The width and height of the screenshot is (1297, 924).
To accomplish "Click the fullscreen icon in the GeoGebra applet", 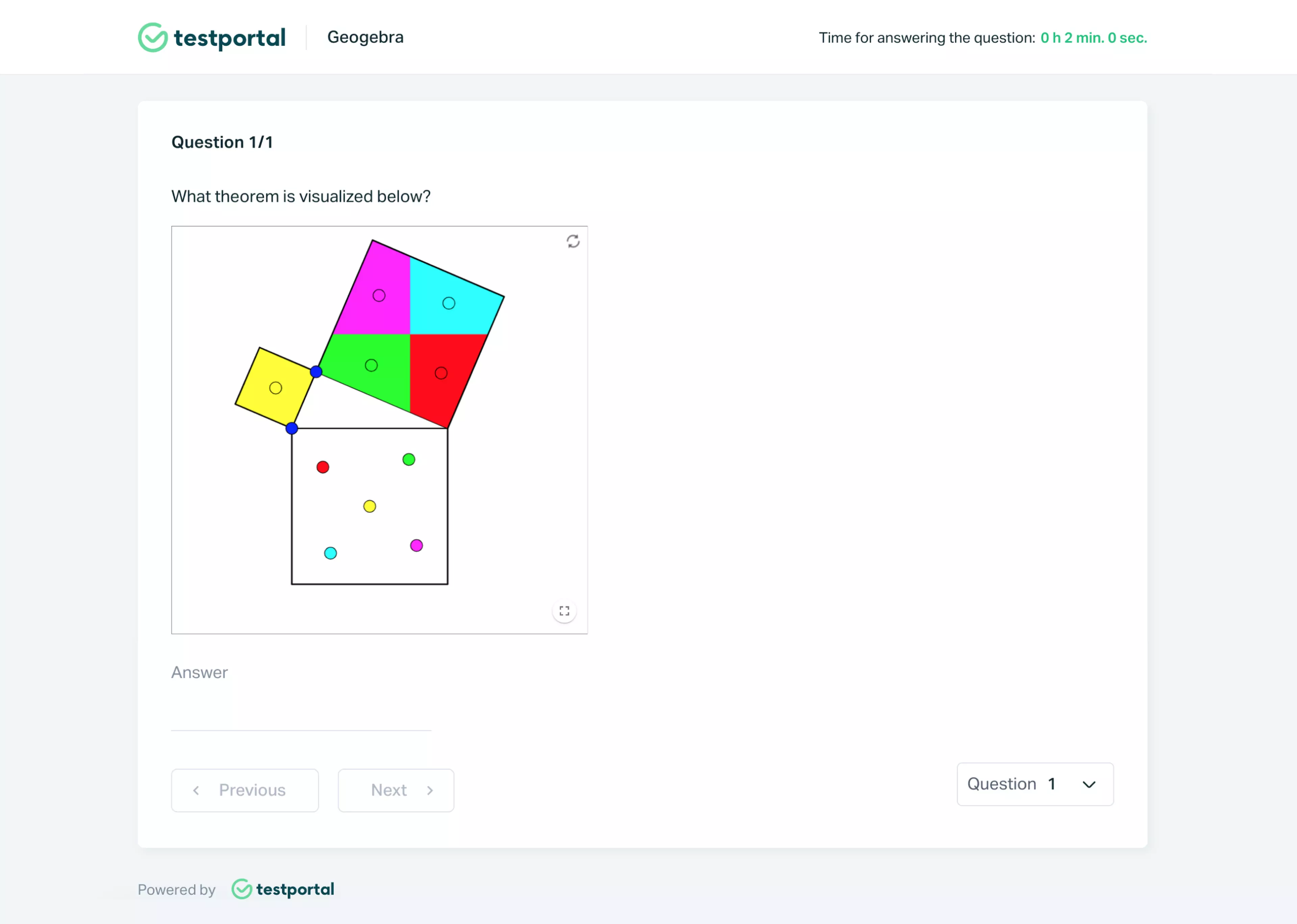I will [x=564, y=610].
